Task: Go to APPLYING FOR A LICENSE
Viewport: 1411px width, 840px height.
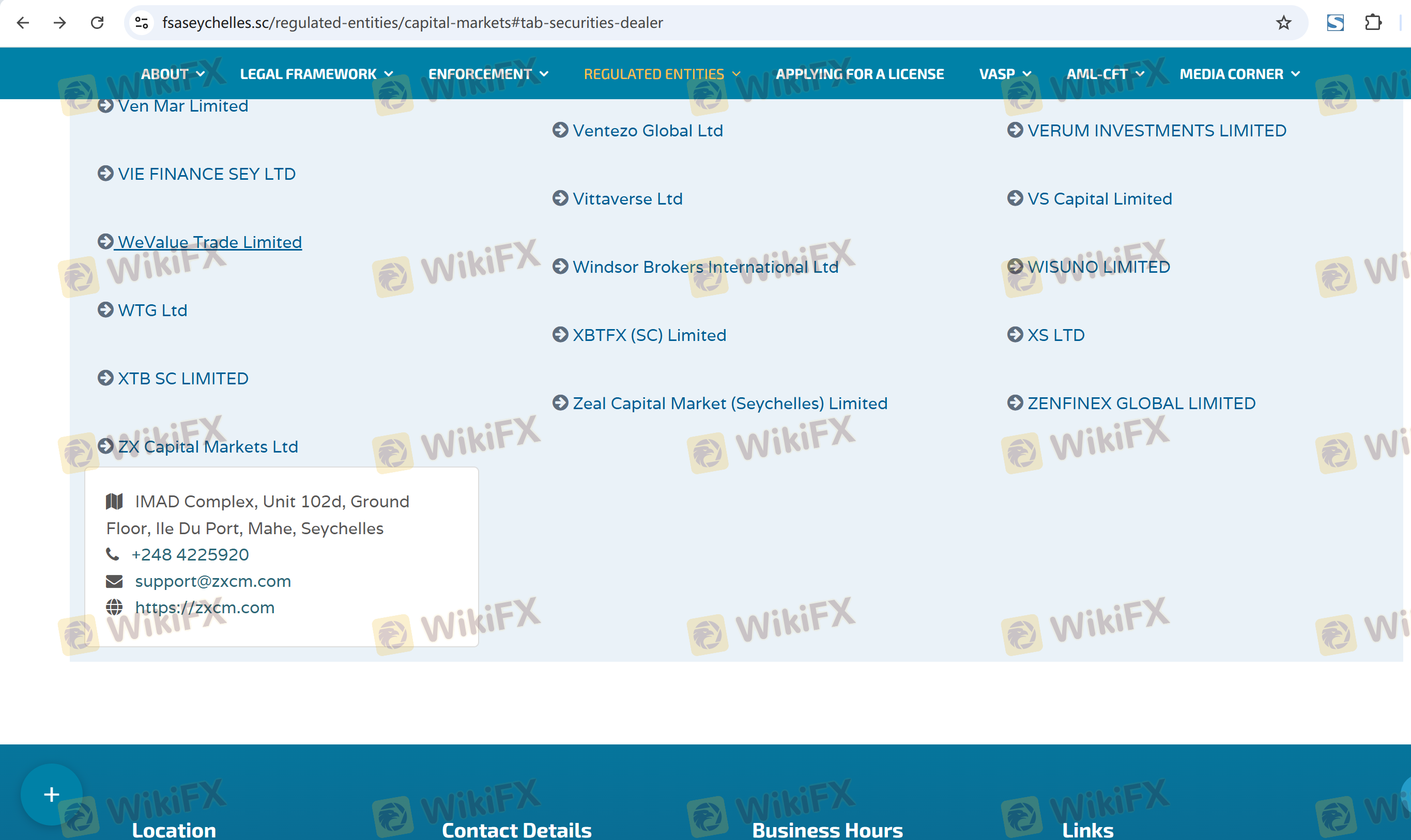Action: [x=860, y=74]
